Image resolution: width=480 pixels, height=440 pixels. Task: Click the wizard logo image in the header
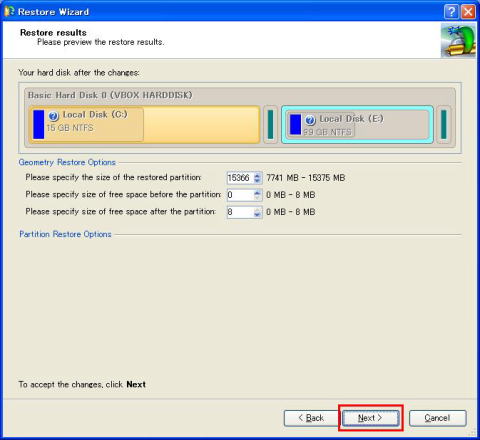pos(458,40)
